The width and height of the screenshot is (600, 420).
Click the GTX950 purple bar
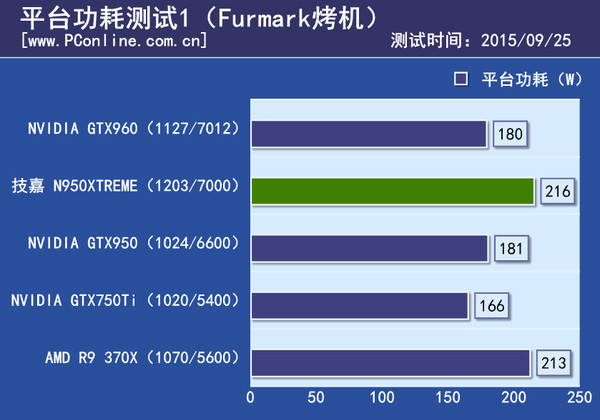(370, 249)
